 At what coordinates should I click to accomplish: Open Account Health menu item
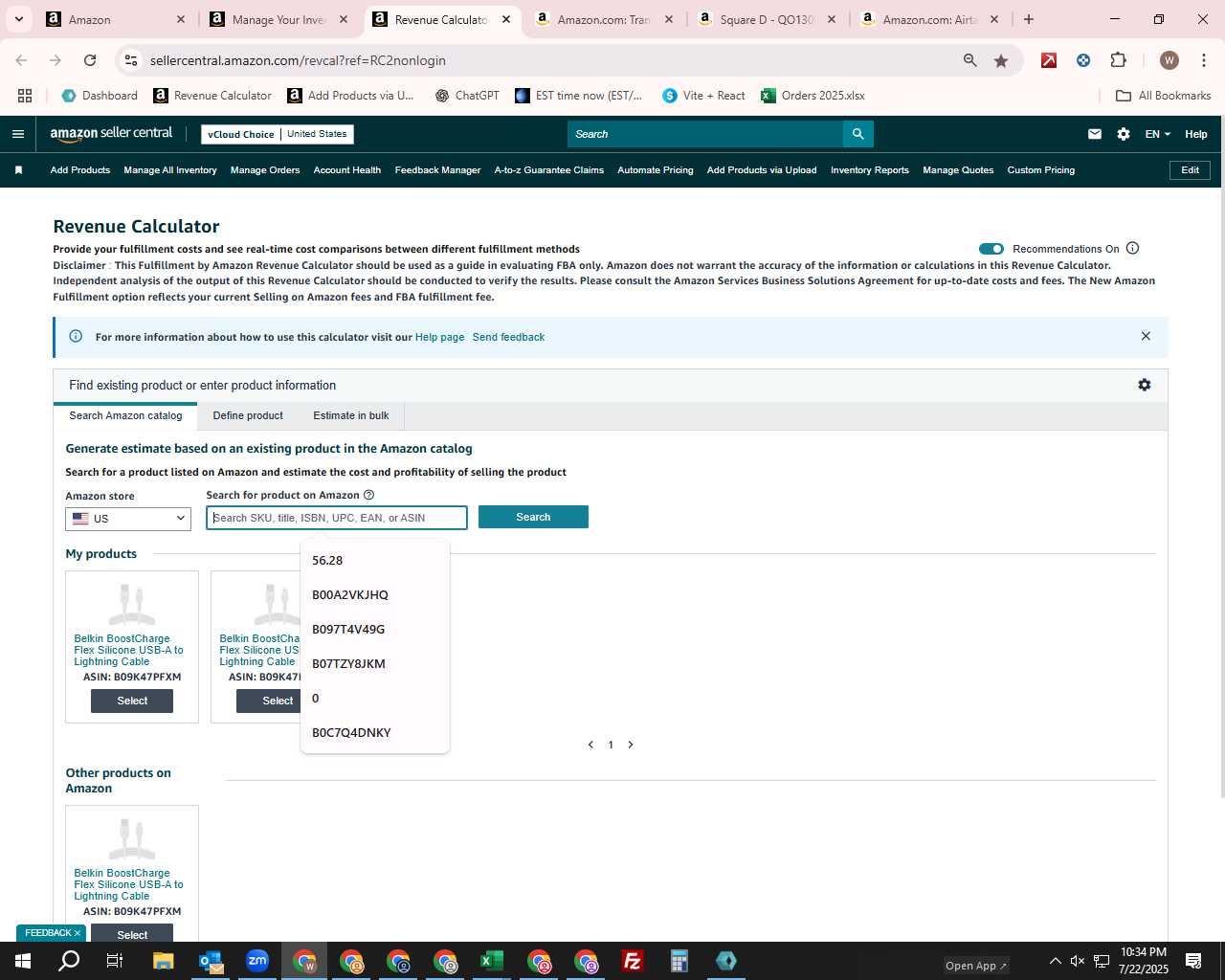pos(347,170)
